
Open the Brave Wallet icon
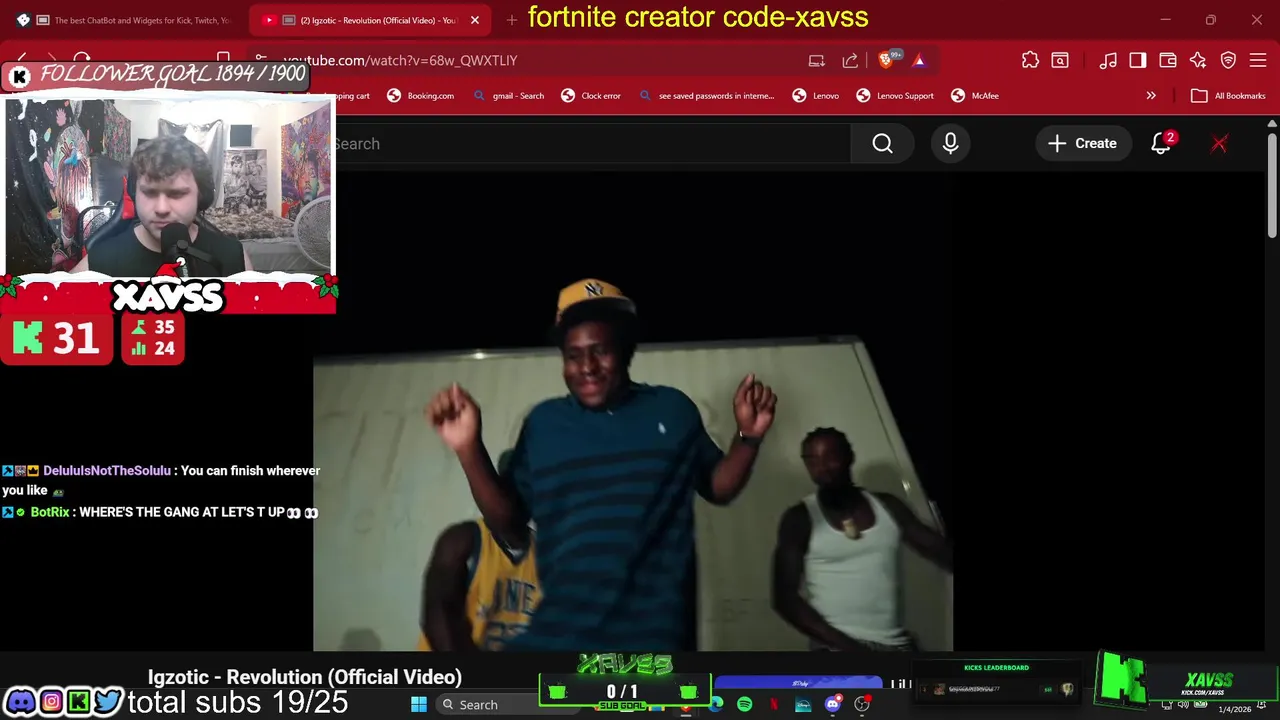[1168, 61]
